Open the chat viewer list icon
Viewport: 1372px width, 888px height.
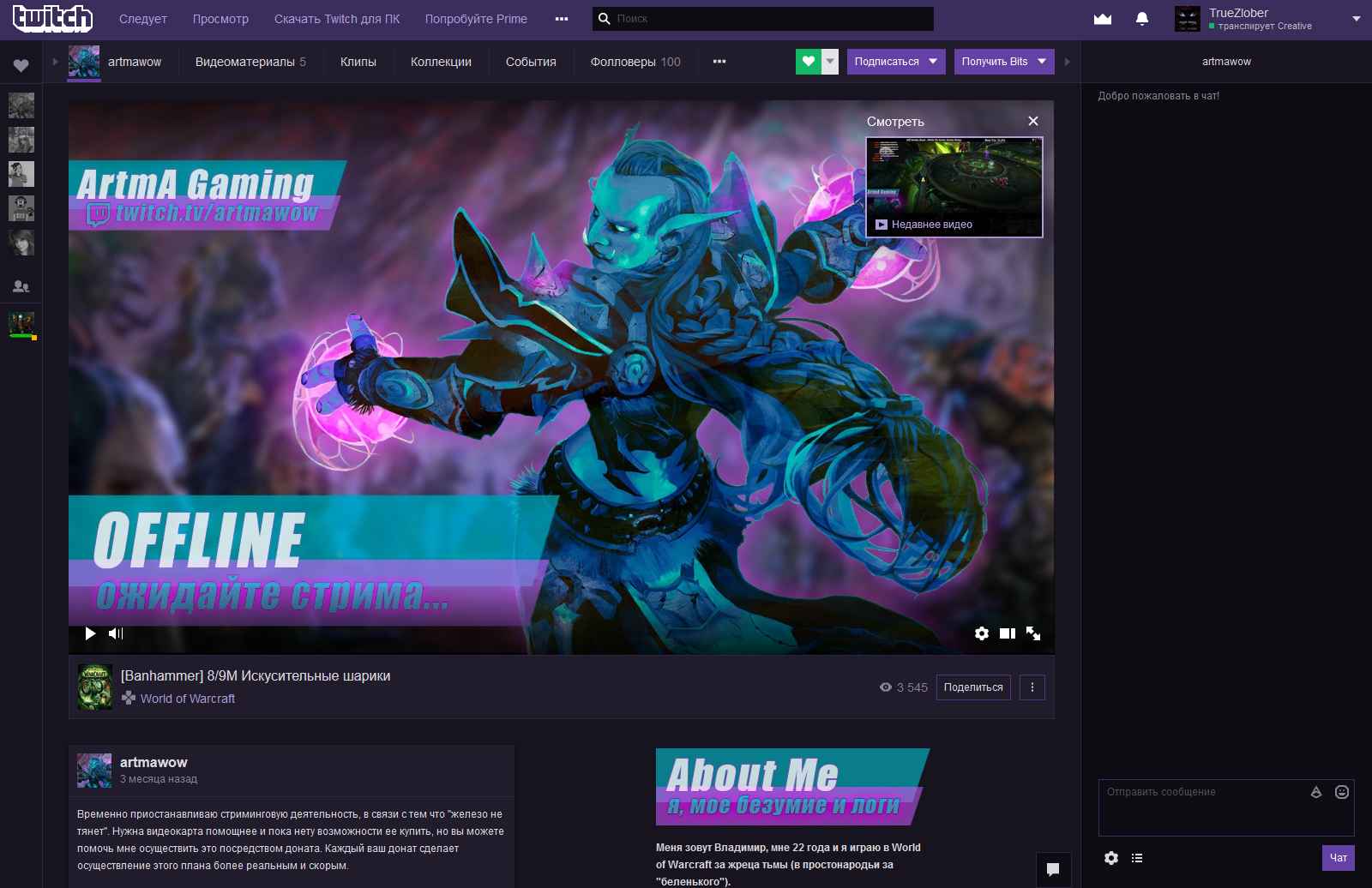click(x=1137, y=858)
